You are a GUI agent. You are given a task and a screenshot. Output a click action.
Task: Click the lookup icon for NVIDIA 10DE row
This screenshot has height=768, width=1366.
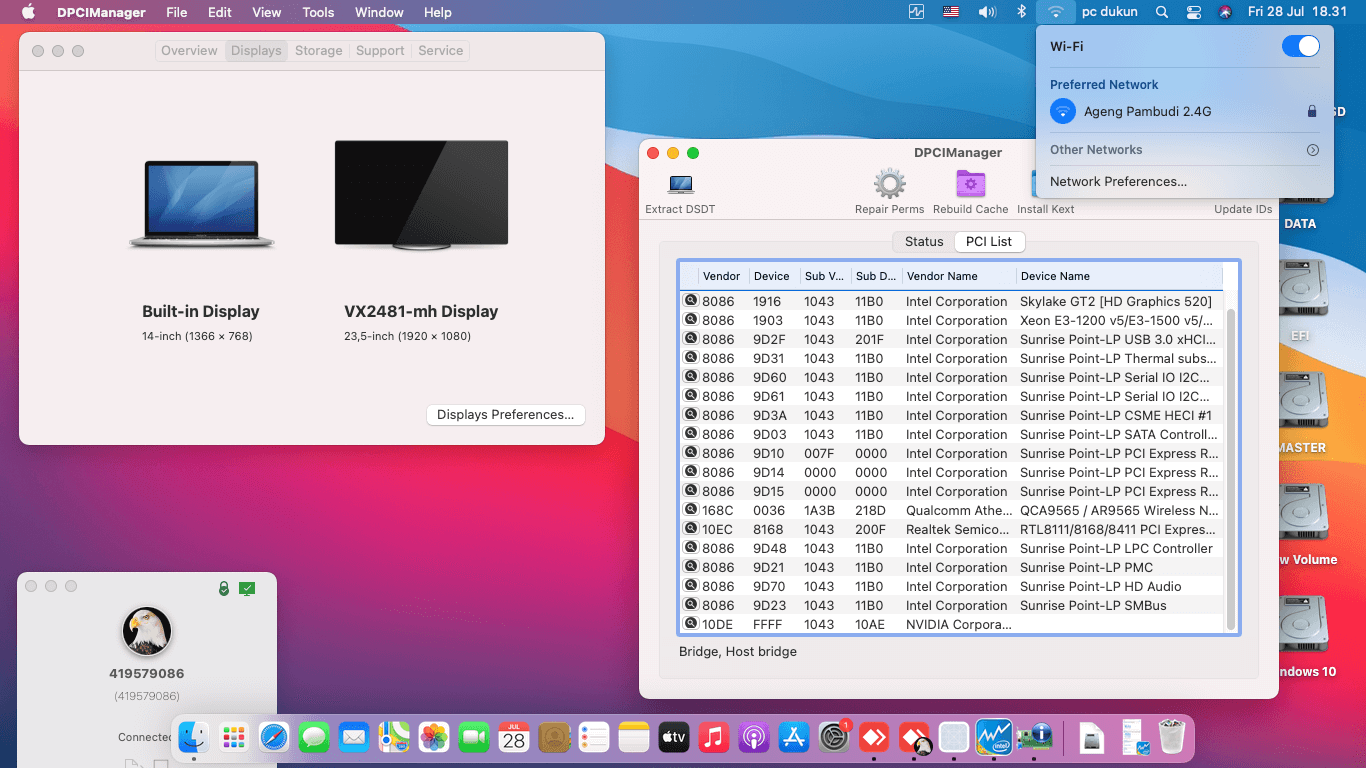coord(690,624)
